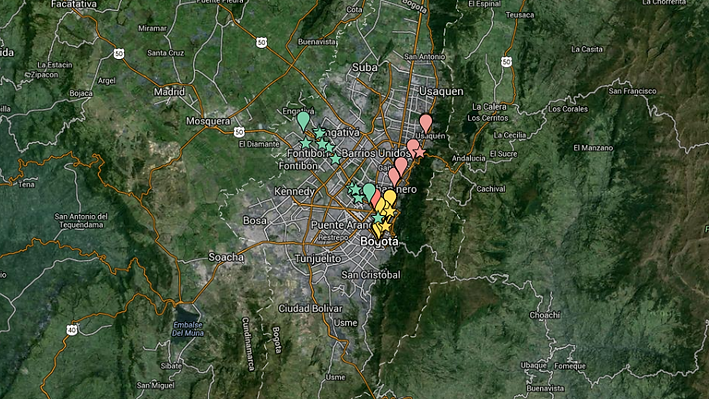Click the Embalse Del Muna lake label

188,329
